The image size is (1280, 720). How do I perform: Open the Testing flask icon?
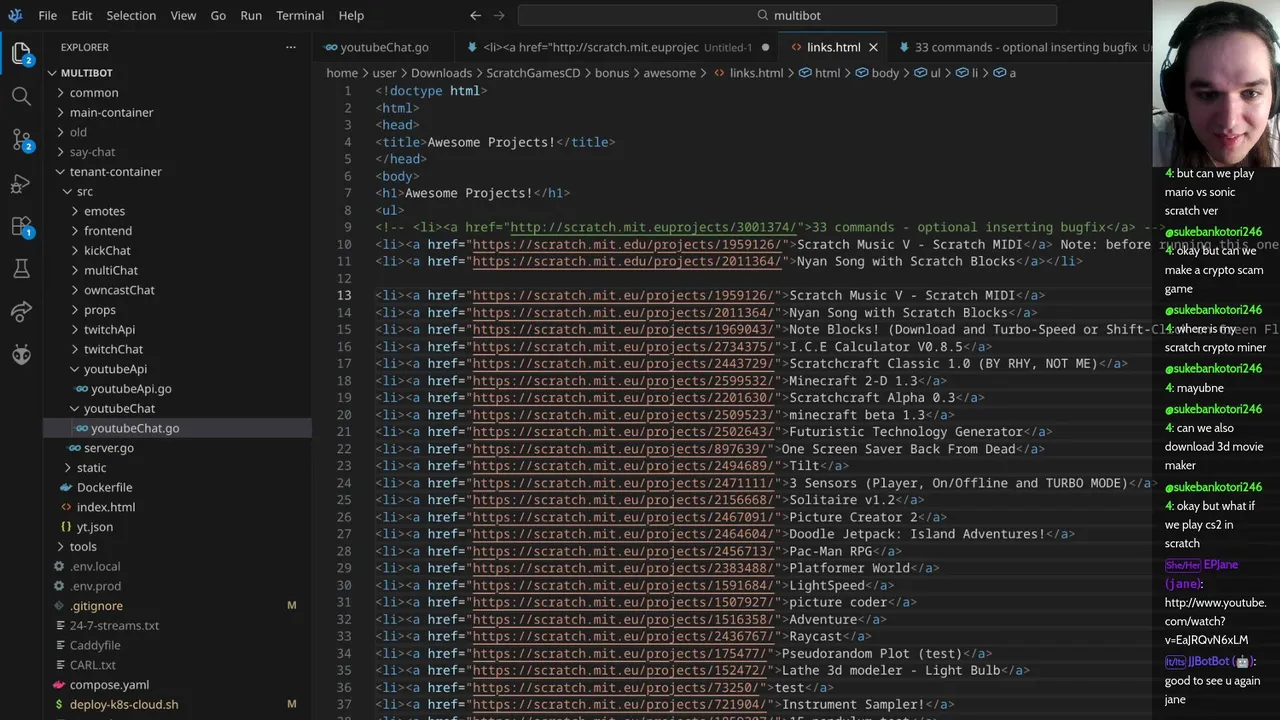pyautogui.click(x=21, y=268)
